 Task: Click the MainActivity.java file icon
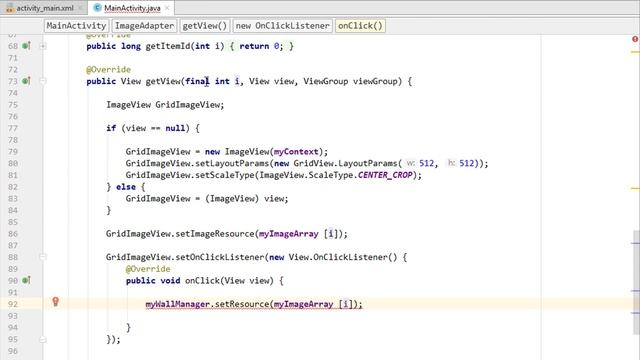(x=97, y=8)
